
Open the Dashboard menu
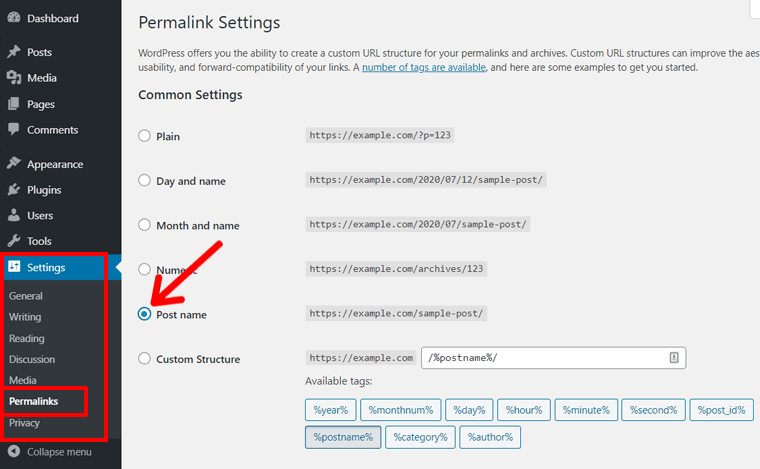53,18
